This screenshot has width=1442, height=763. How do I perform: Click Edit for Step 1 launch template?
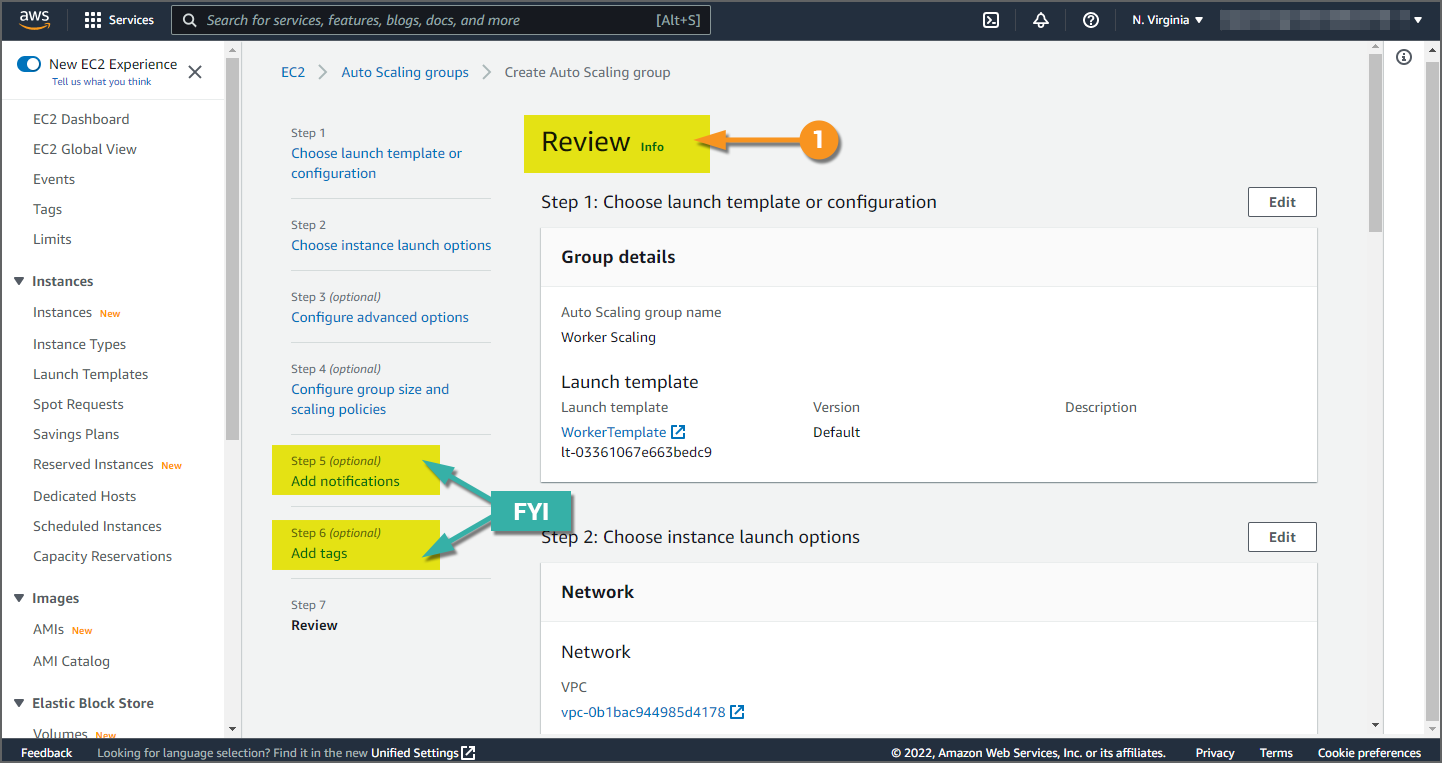(x=1282, y=202)
